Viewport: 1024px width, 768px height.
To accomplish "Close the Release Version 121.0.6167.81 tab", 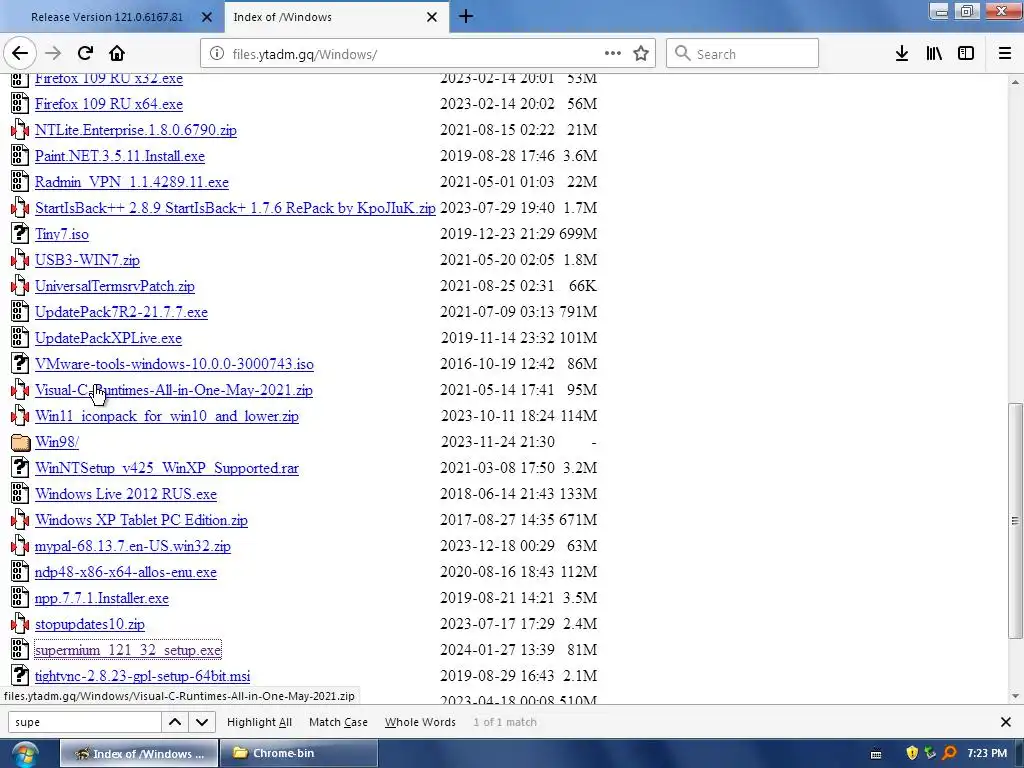I will pos(206,17).
